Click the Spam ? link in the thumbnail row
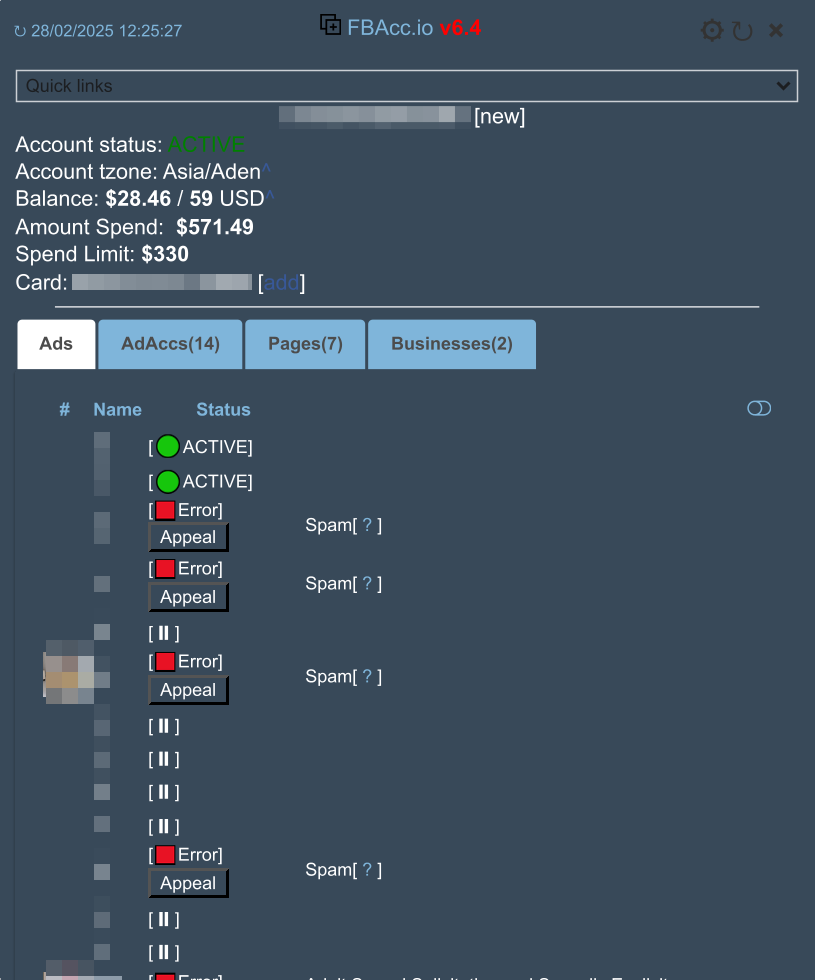815x980 pixels. pyautogui.click(x=368, y=676)
